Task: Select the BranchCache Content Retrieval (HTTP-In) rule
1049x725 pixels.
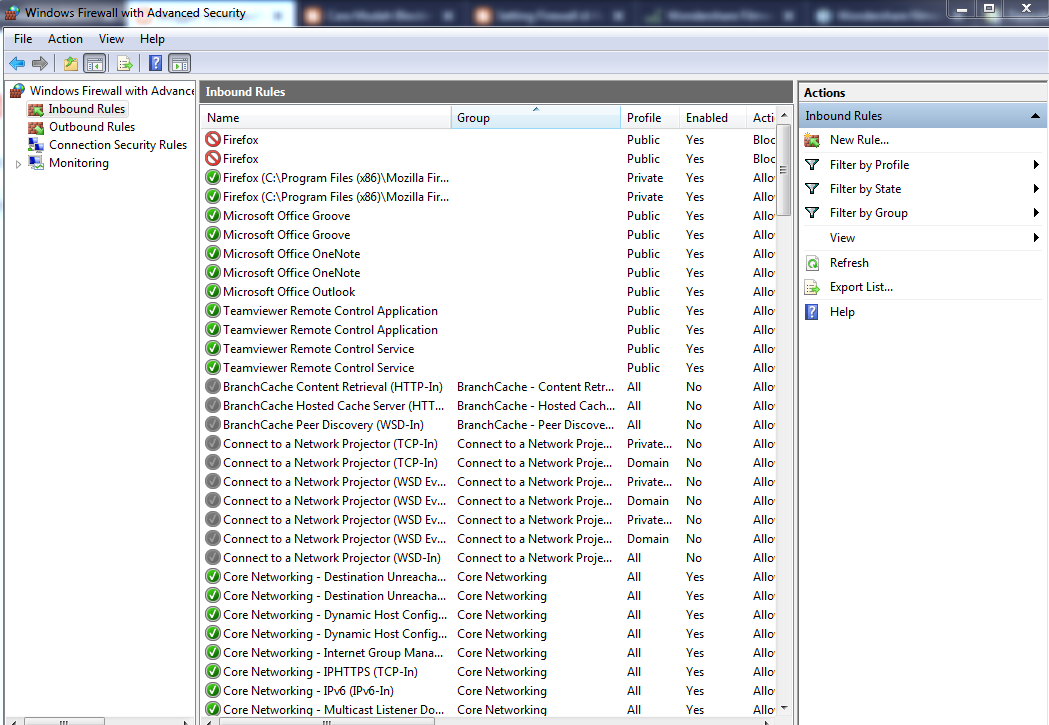Action: pyautogui.click(x=490, y=387)
